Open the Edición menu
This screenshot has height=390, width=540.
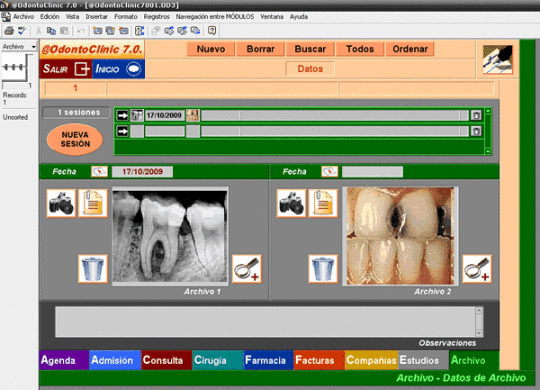(x=50, y=17)
